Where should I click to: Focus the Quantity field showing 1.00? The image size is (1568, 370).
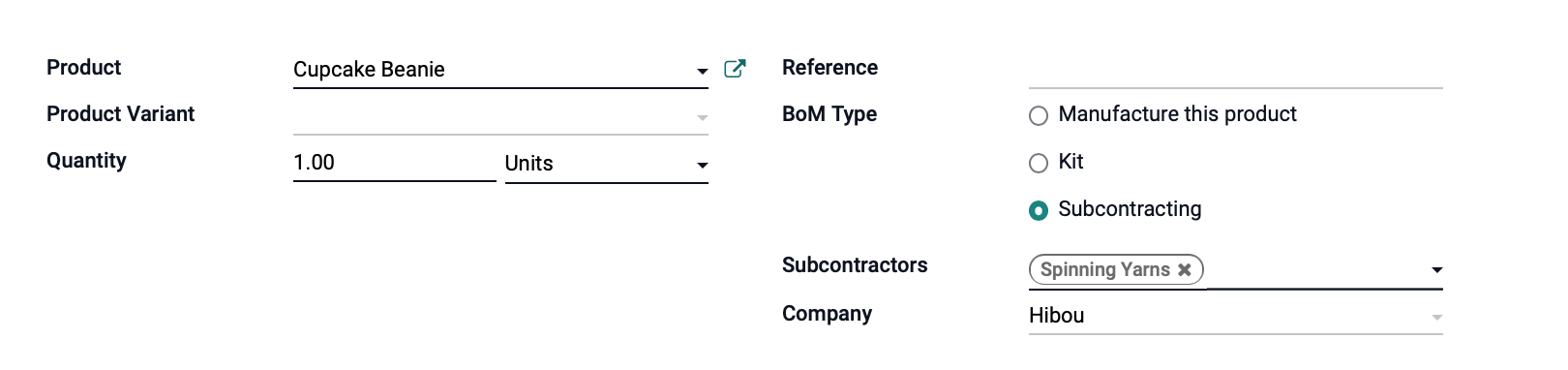(x=395, y=163)
